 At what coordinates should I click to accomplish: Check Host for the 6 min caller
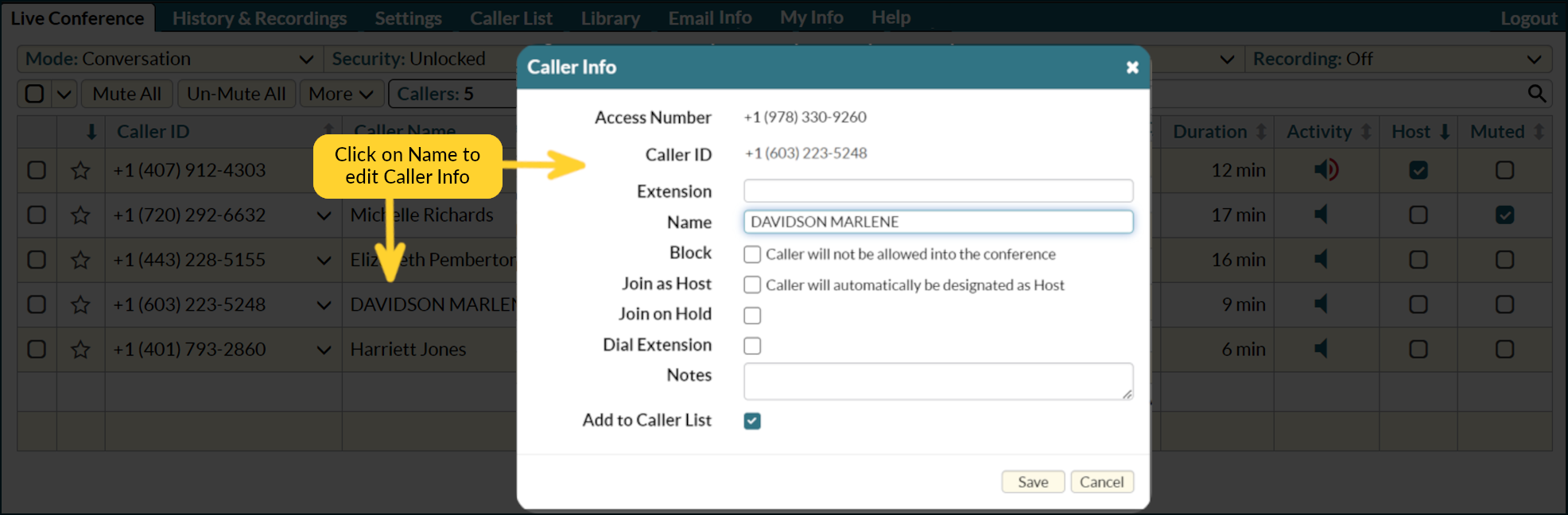(1419, 350)
